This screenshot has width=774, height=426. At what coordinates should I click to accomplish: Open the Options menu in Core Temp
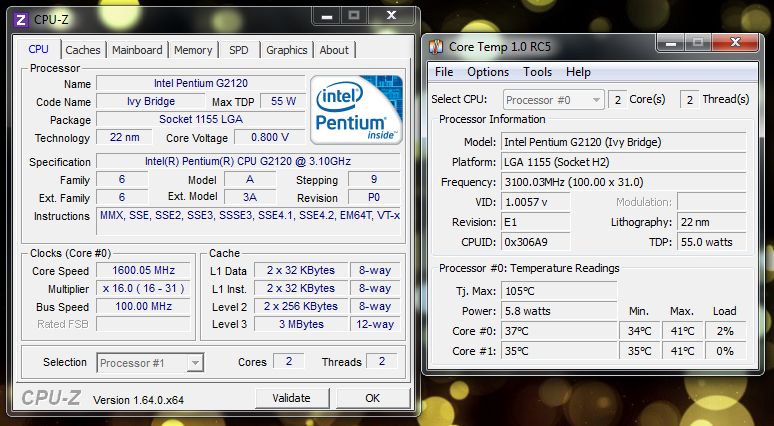[488, 72]
